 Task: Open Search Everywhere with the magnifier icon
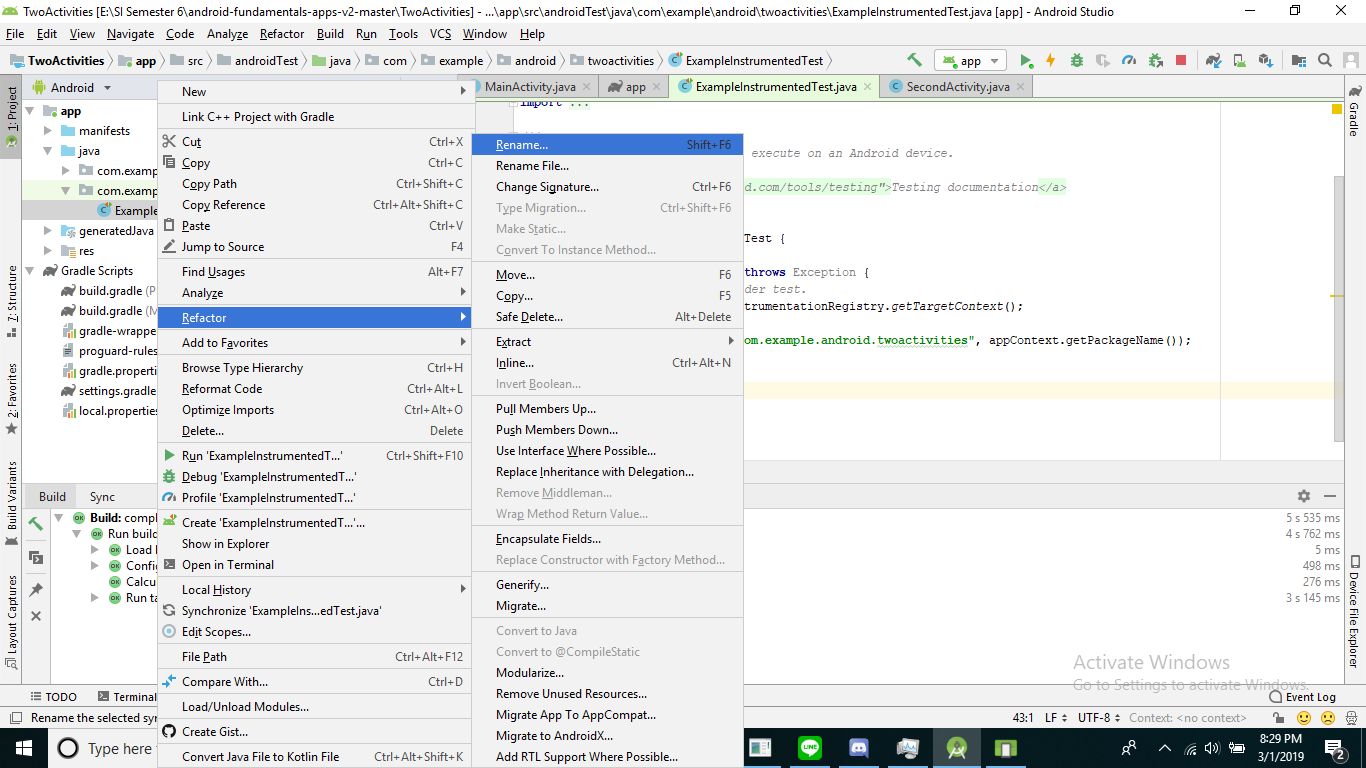(1324, 60)
